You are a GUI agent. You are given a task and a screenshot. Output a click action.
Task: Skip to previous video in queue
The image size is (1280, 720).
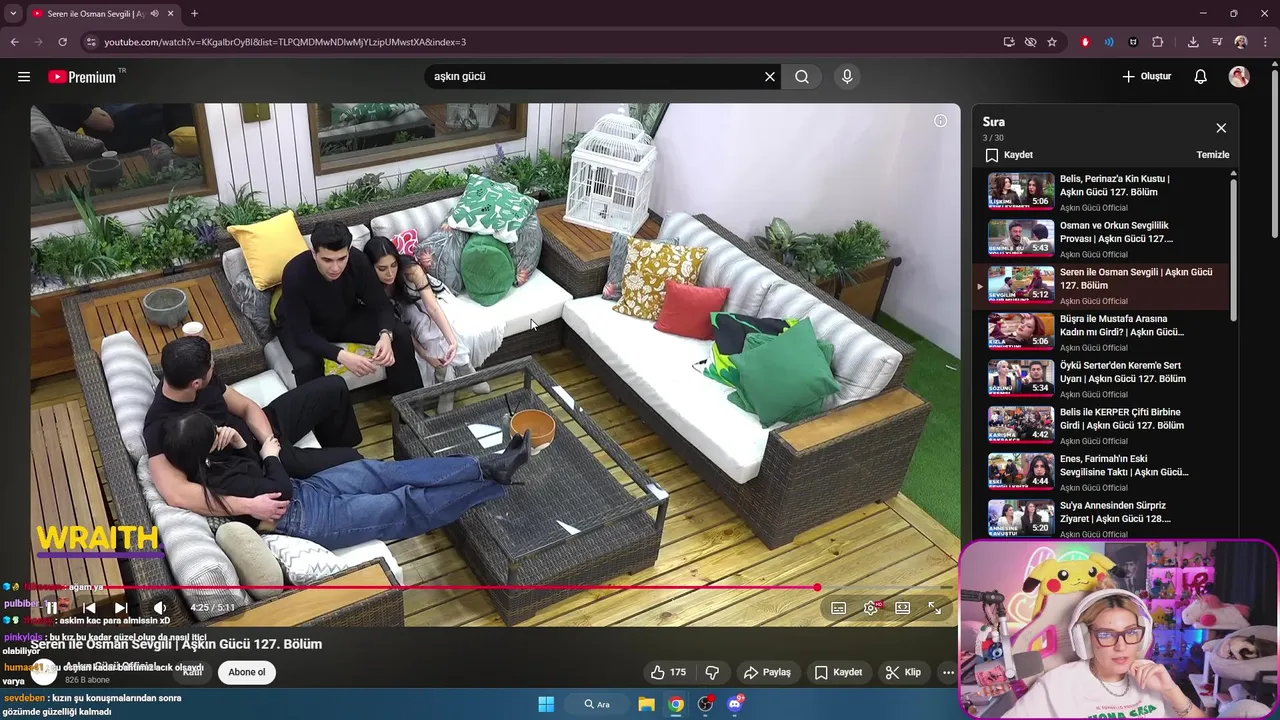(88, 607)
